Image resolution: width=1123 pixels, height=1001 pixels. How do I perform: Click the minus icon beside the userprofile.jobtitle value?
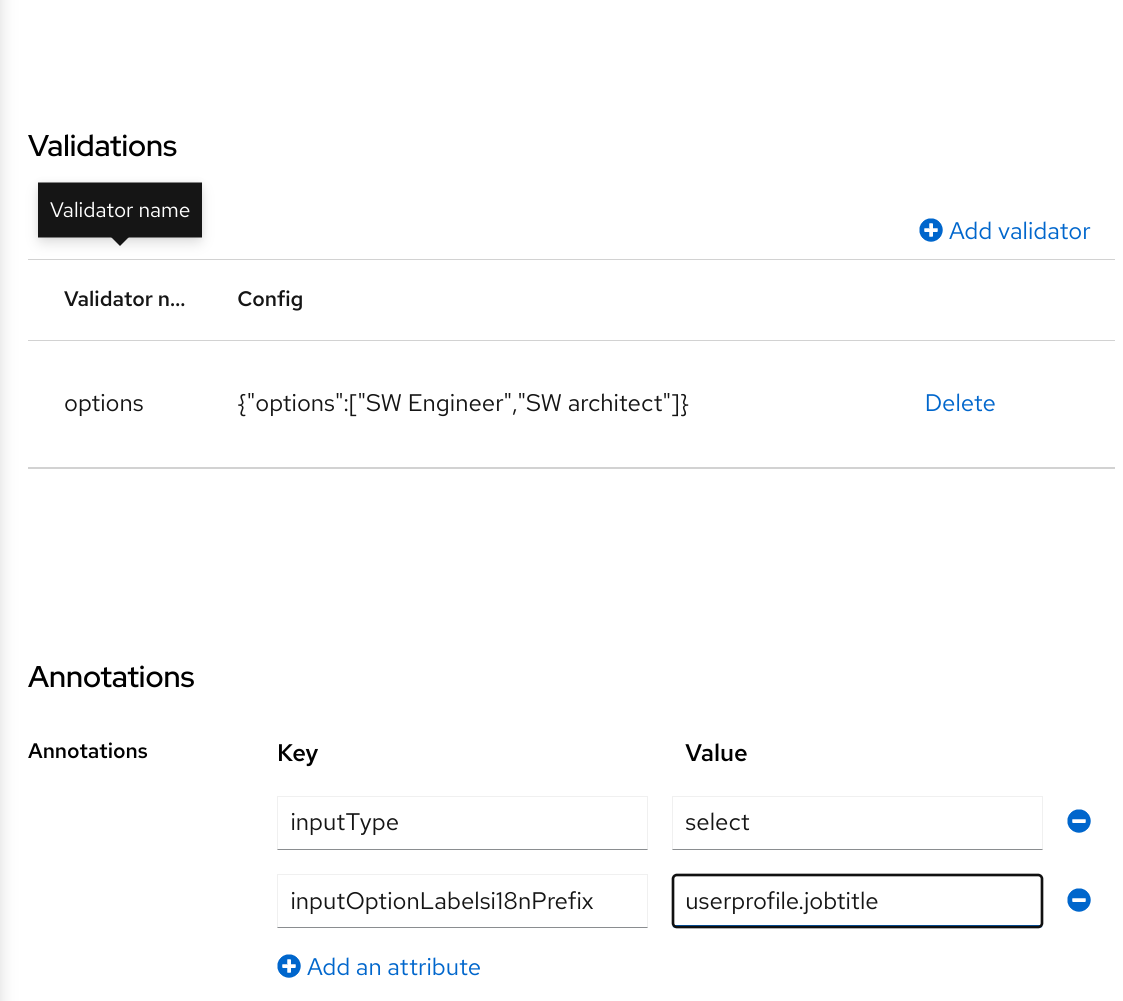click(x=1078, y=900)
